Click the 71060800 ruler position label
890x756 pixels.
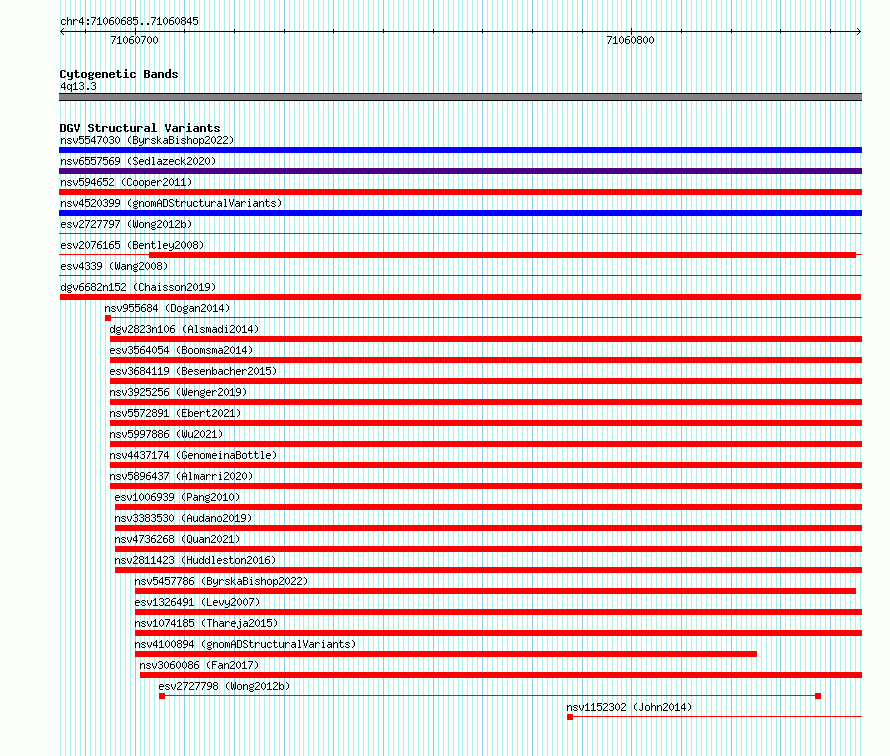(x=630, y=40)
